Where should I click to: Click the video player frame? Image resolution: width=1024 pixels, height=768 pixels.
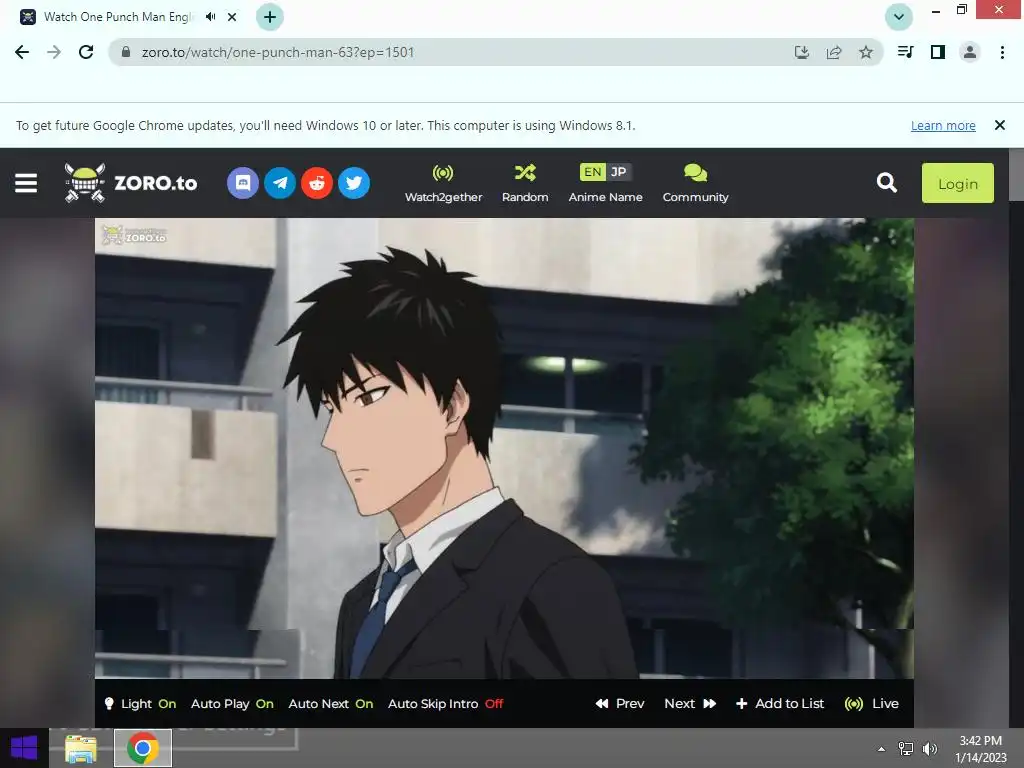coord(504,448)
